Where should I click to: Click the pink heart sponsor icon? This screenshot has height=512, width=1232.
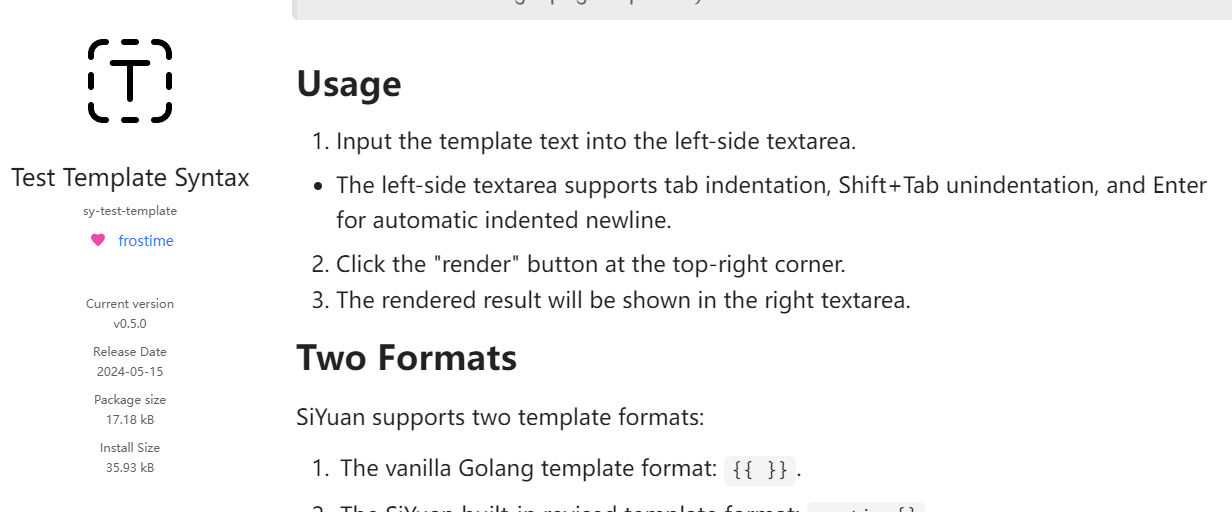(98, 240)
